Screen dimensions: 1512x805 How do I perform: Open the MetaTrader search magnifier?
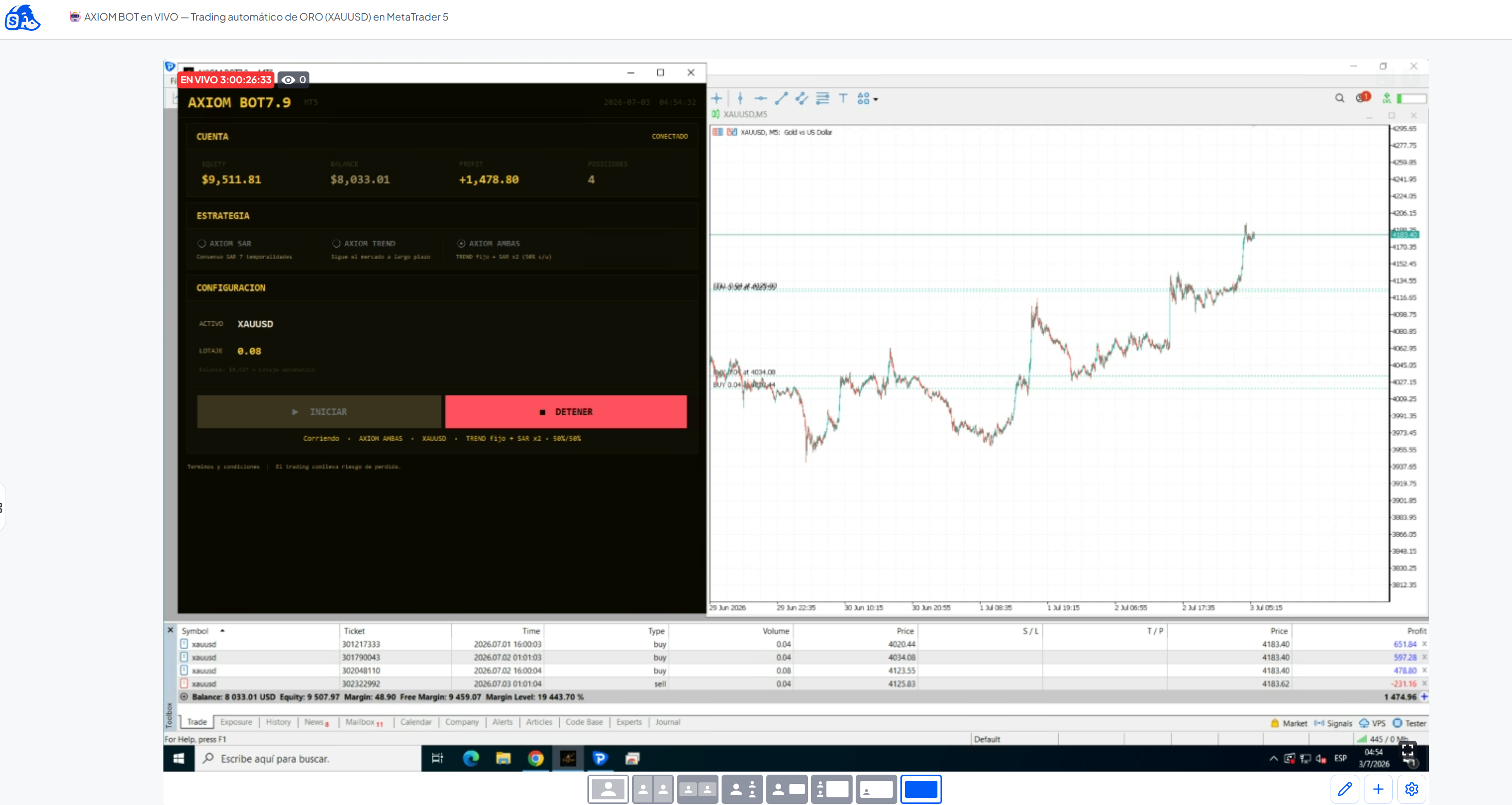1339,98
